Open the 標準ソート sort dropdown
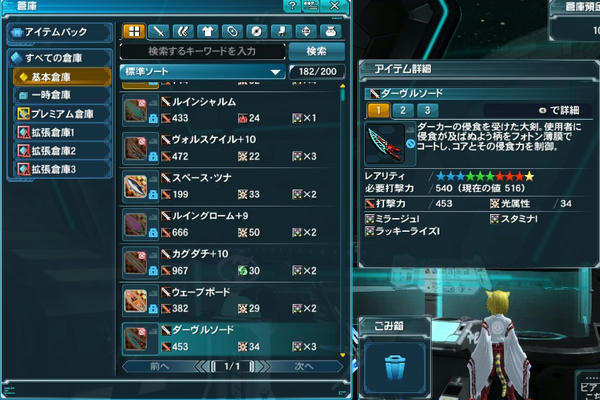The height and width of the screenshot is (400, 600). [x=203, y=72]
